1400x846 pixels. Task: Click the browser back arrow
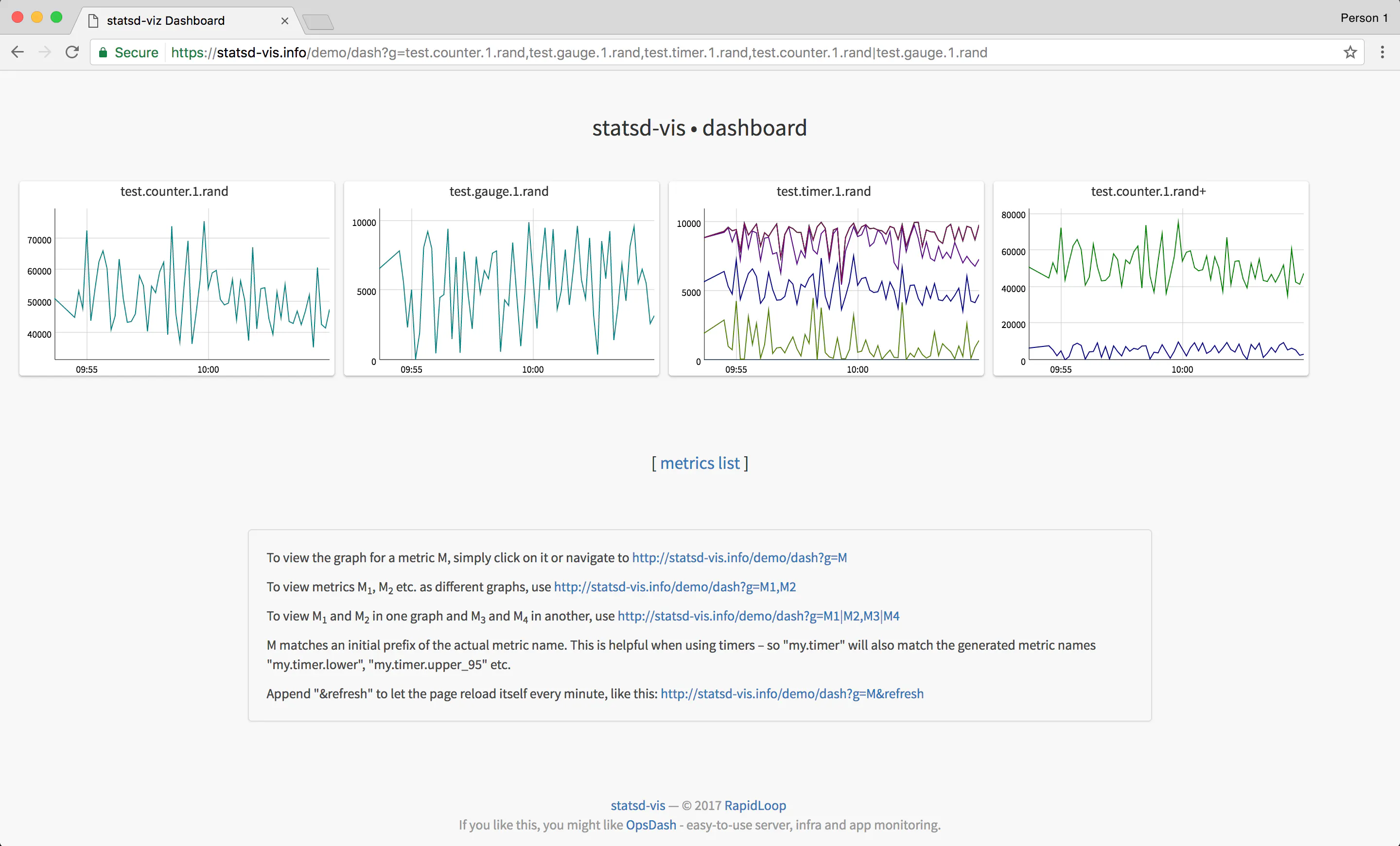click(x=17, y=52)
